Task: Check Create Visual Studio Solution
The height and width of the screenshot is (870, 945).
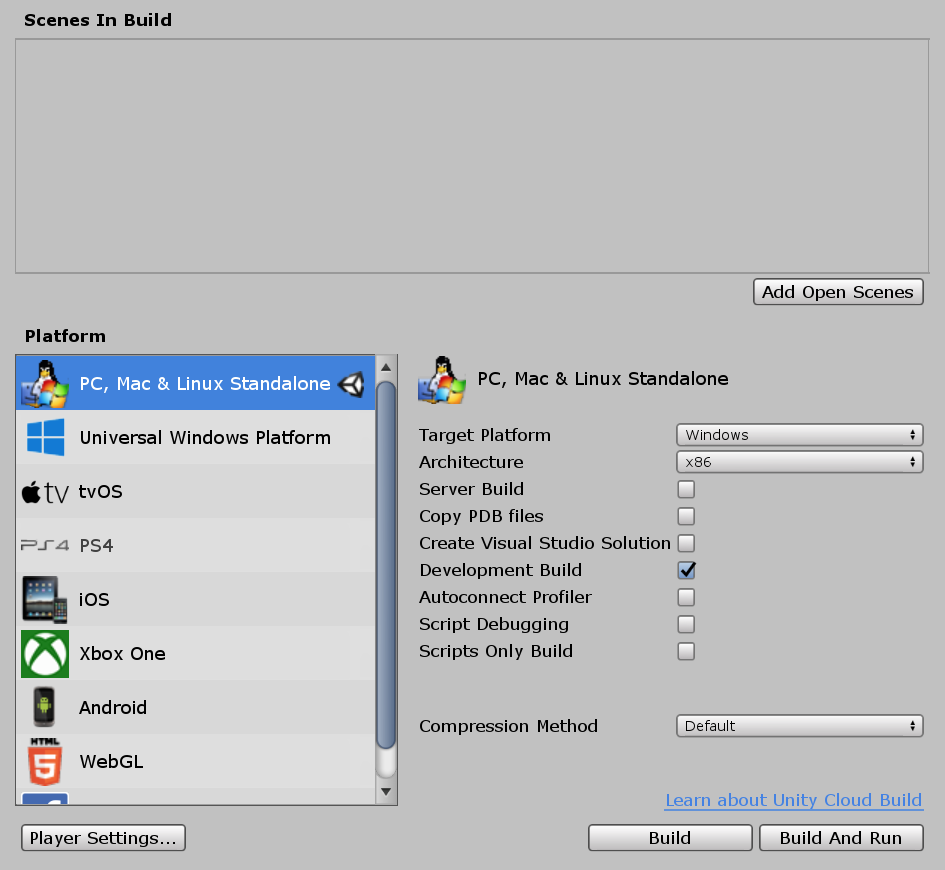Action: pyautogui.click(x=686, y=543)
